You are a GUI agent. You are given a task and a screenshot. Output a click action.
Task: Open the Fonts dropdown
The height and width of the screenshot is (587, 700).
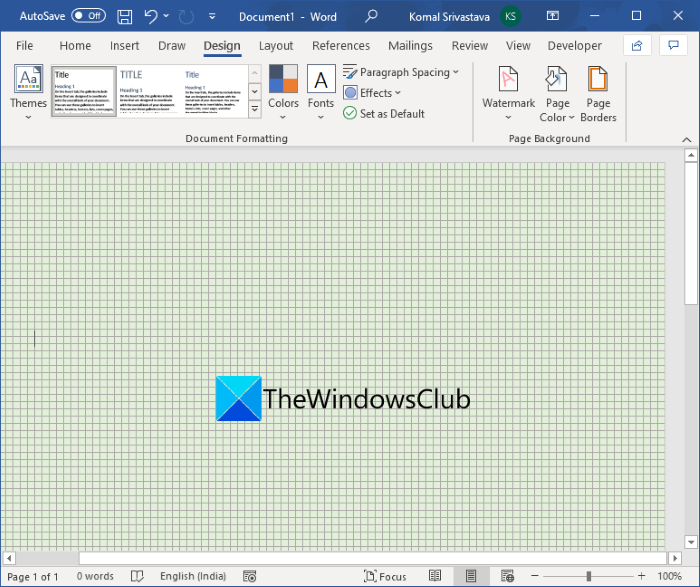click(321, 92)
